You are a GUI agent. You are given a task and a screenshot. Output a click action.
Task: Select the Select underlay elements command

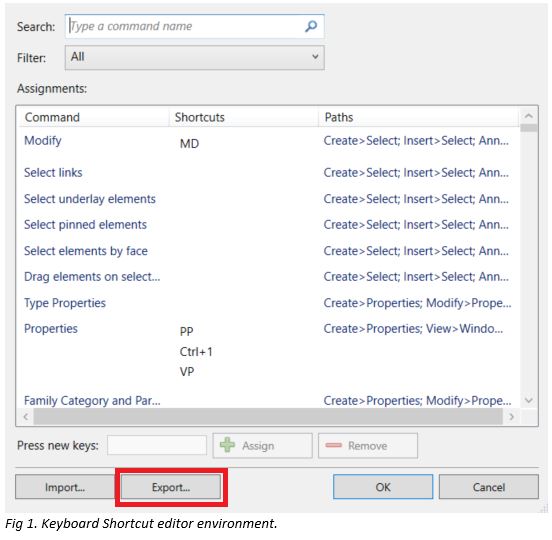pyautogui.click(x=90, y=199)
